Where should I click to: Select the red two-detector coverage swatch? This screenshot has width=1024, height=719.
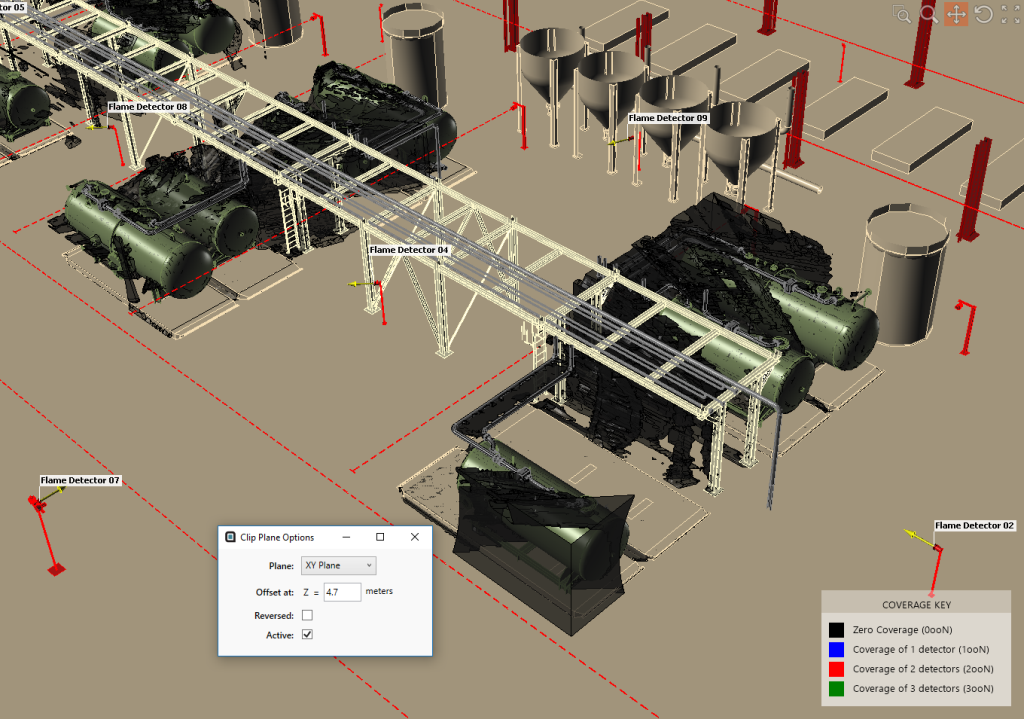(x=835, y=669)
